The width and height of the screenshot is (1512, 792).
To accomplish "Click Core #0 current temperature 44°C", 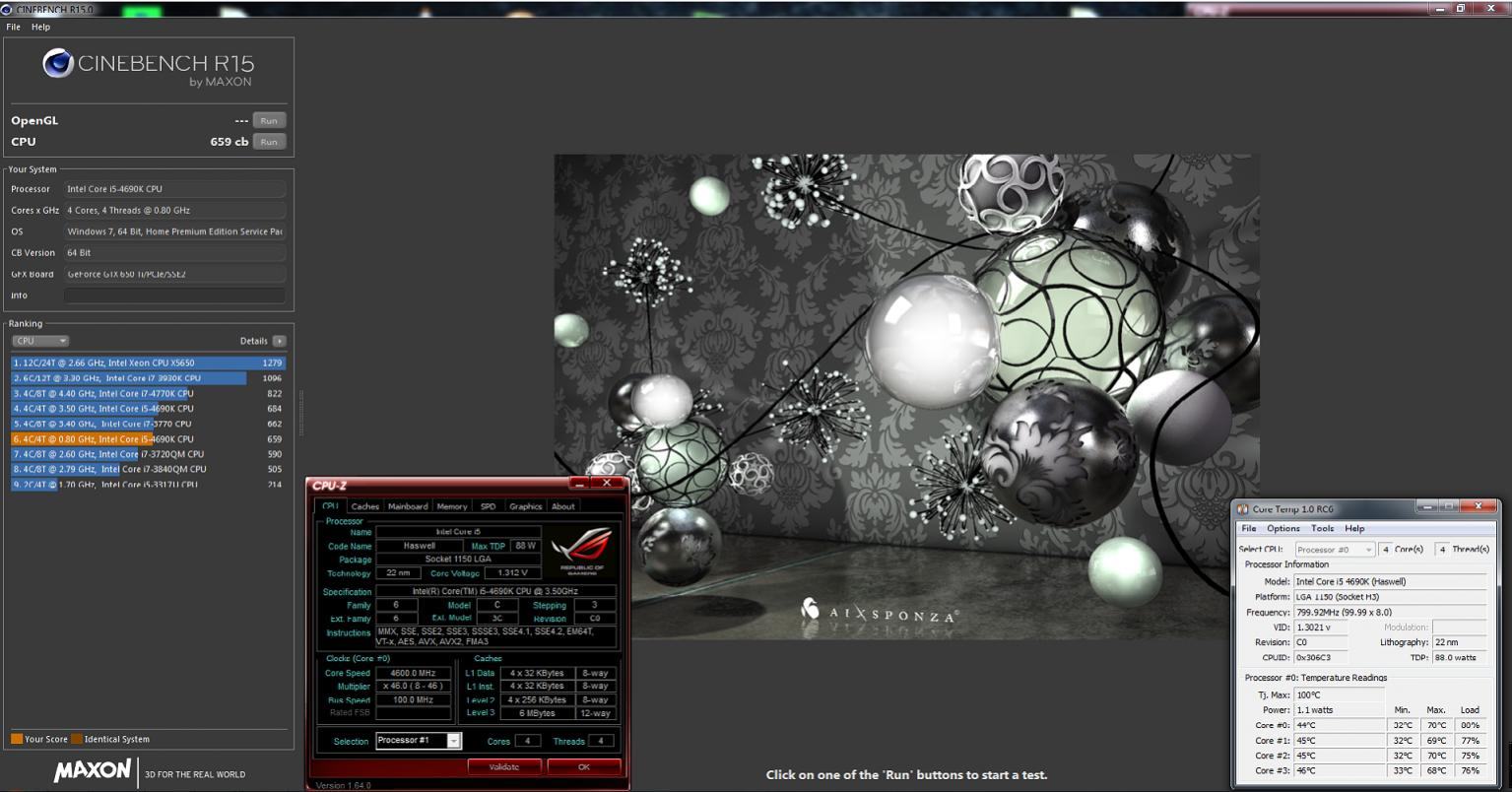I will coord(1340,725).
